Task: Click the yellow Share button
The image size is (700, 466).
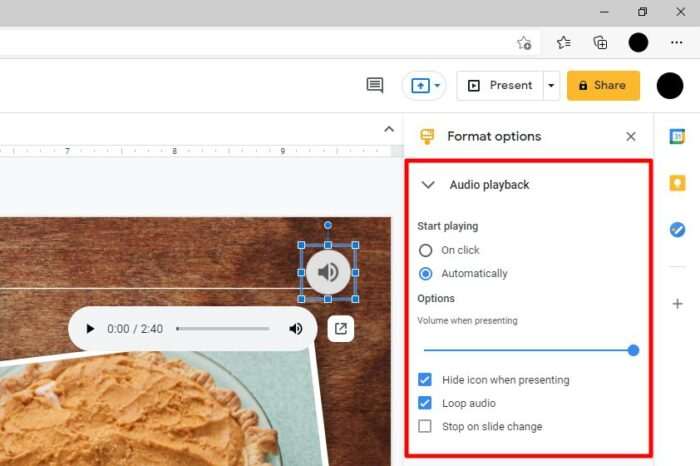Action: pos(603,85)
